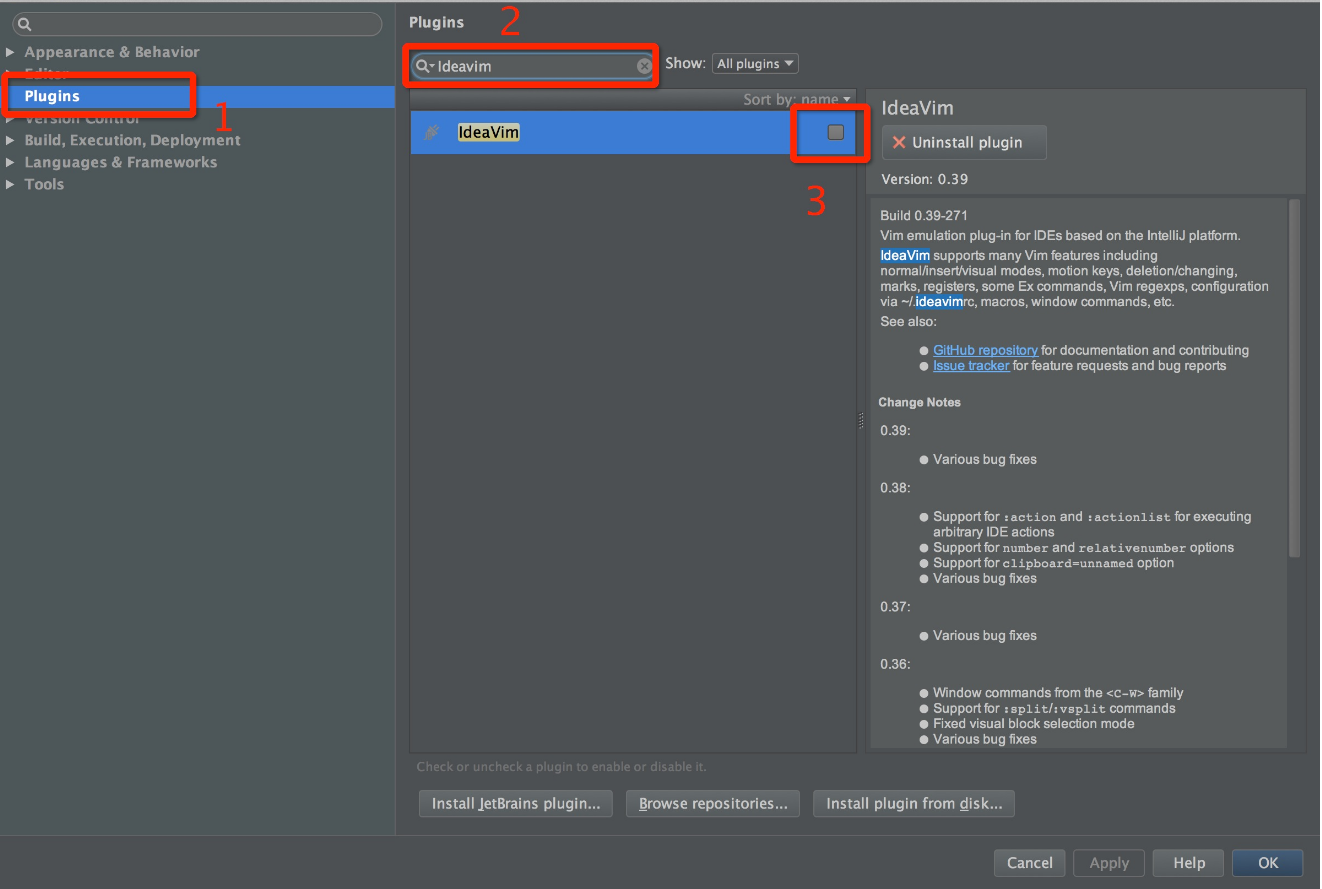
Task: Click the IdeaVim title in details pane
Action: click(918, 108)
